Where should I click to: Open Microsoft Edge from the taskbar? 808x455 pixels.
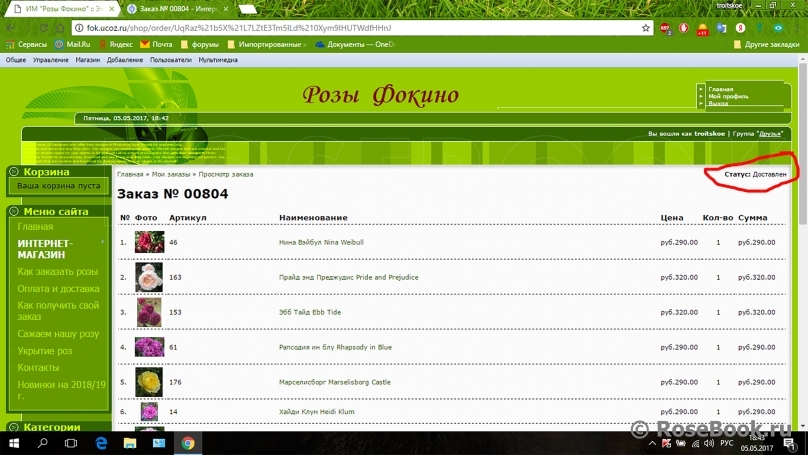tap(101, 443)
